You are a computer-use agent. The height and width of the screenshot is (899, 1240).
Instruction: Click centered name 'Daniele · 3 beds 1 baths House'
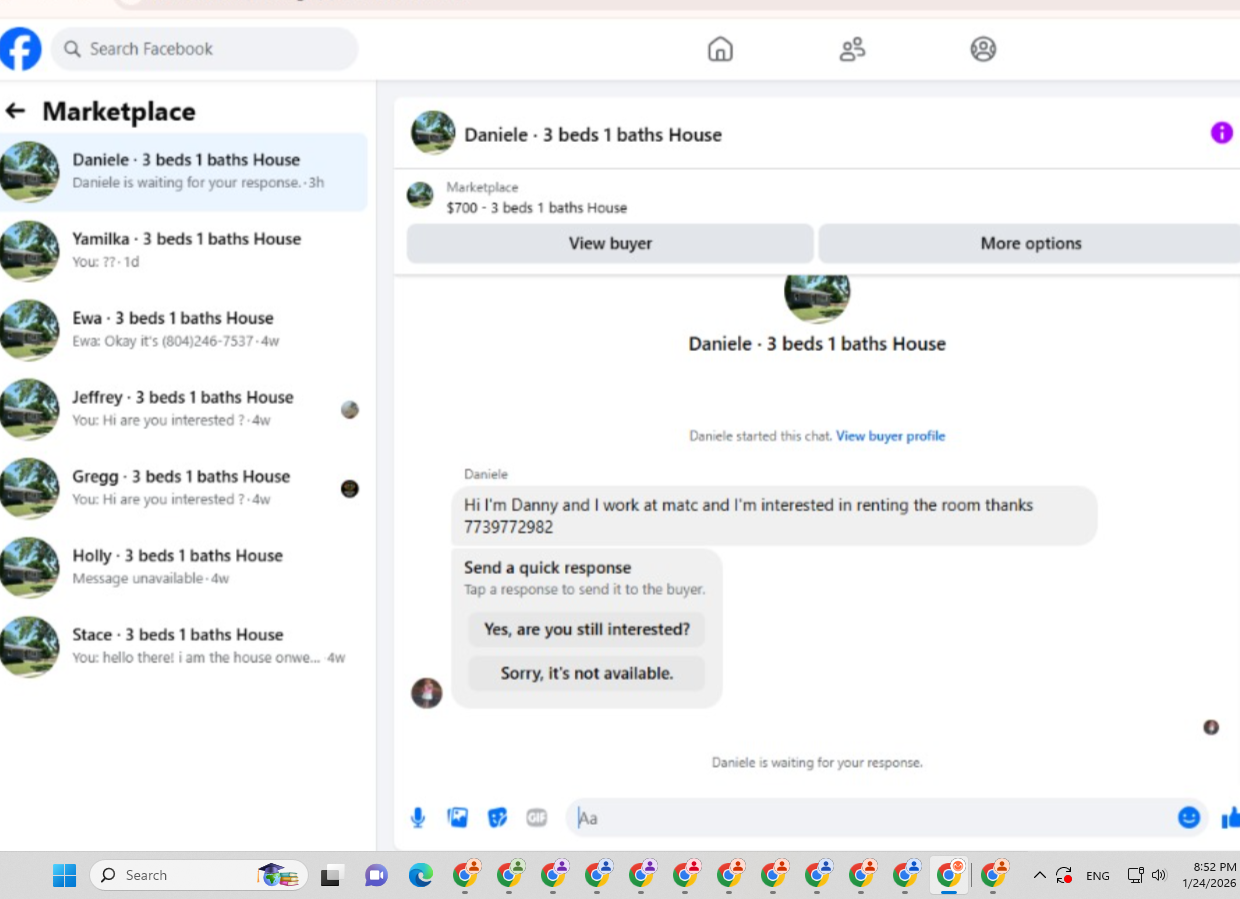point(817,344)
